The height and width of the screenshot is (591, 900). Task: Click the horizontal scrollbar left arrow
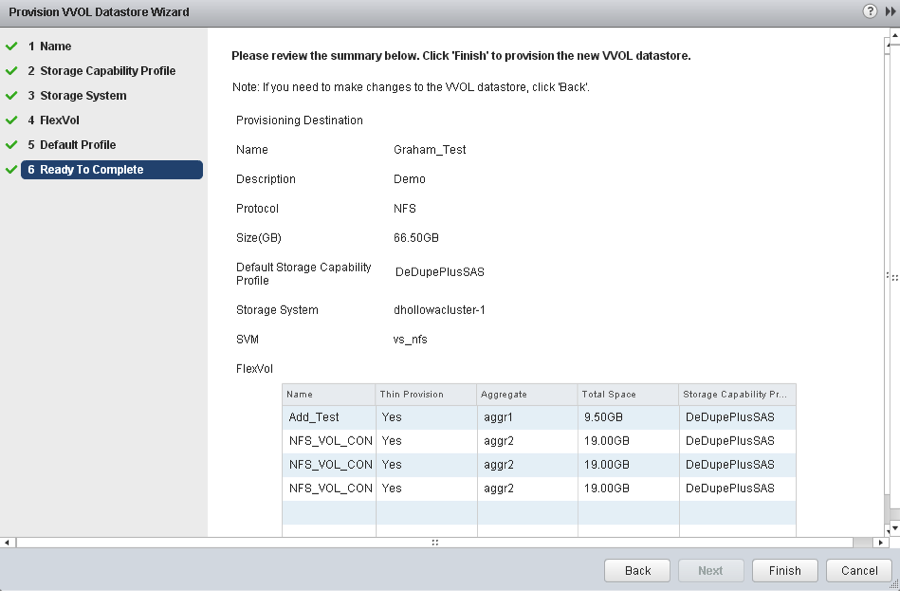pos(7,542)
